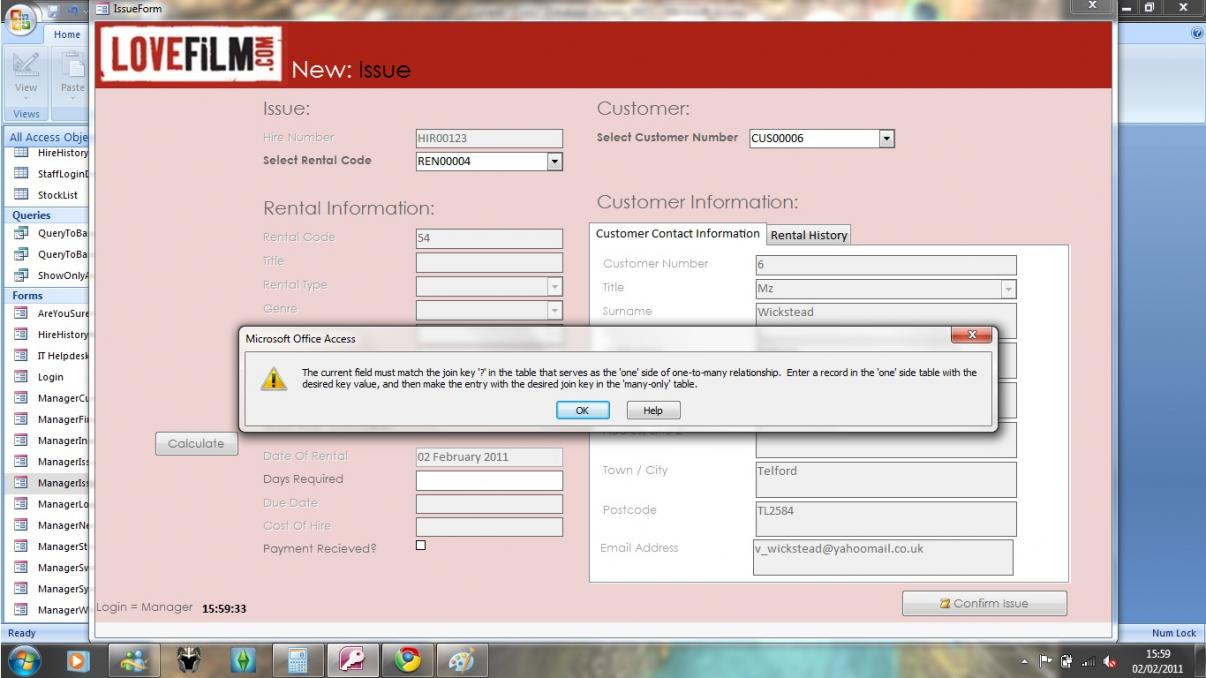Click the Days Required input field

click(489, 481)
